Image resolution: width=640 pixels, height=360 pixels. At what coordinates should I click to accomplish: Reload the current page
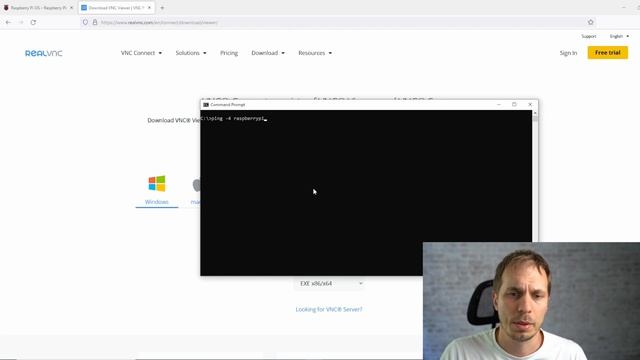(x=33, y=22)
